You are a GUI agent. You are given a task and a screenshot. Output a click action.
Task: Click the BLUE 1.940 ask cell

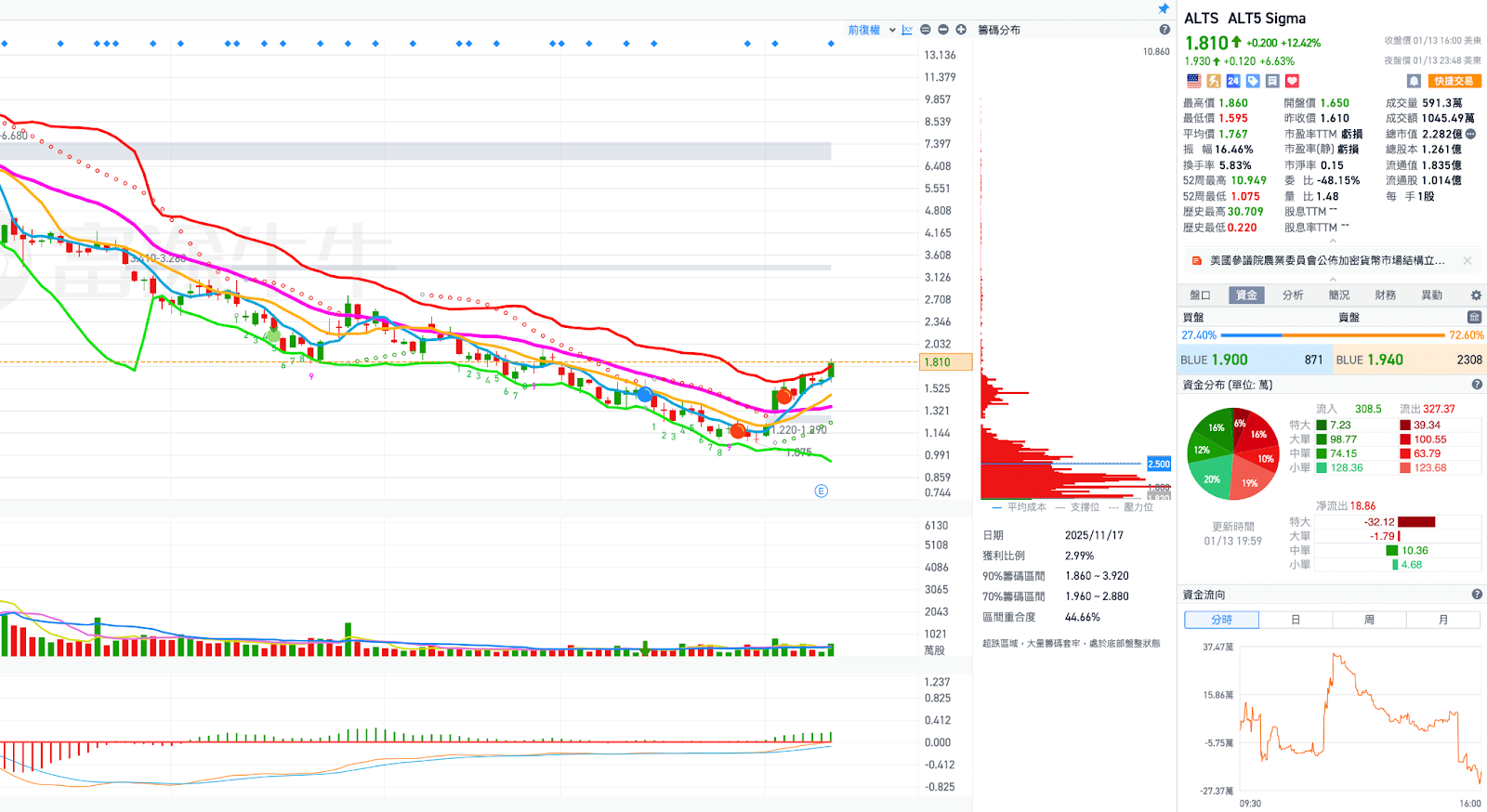click(1410, 360)
